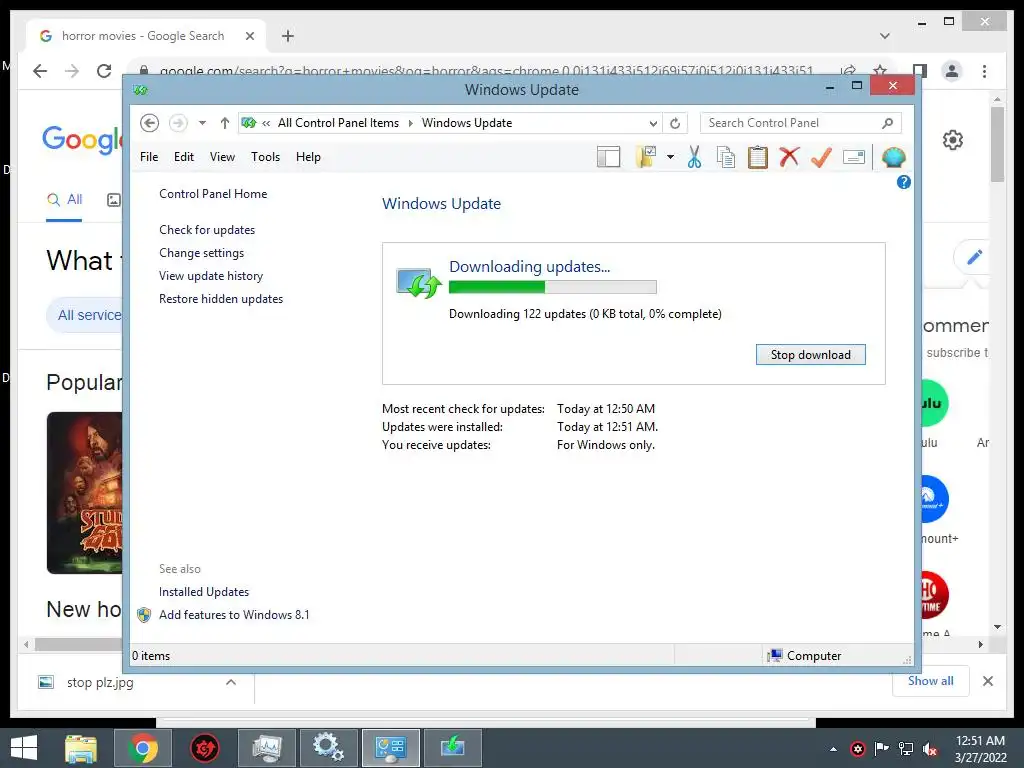Click the shell globe toolbar icon

[893, 157]
